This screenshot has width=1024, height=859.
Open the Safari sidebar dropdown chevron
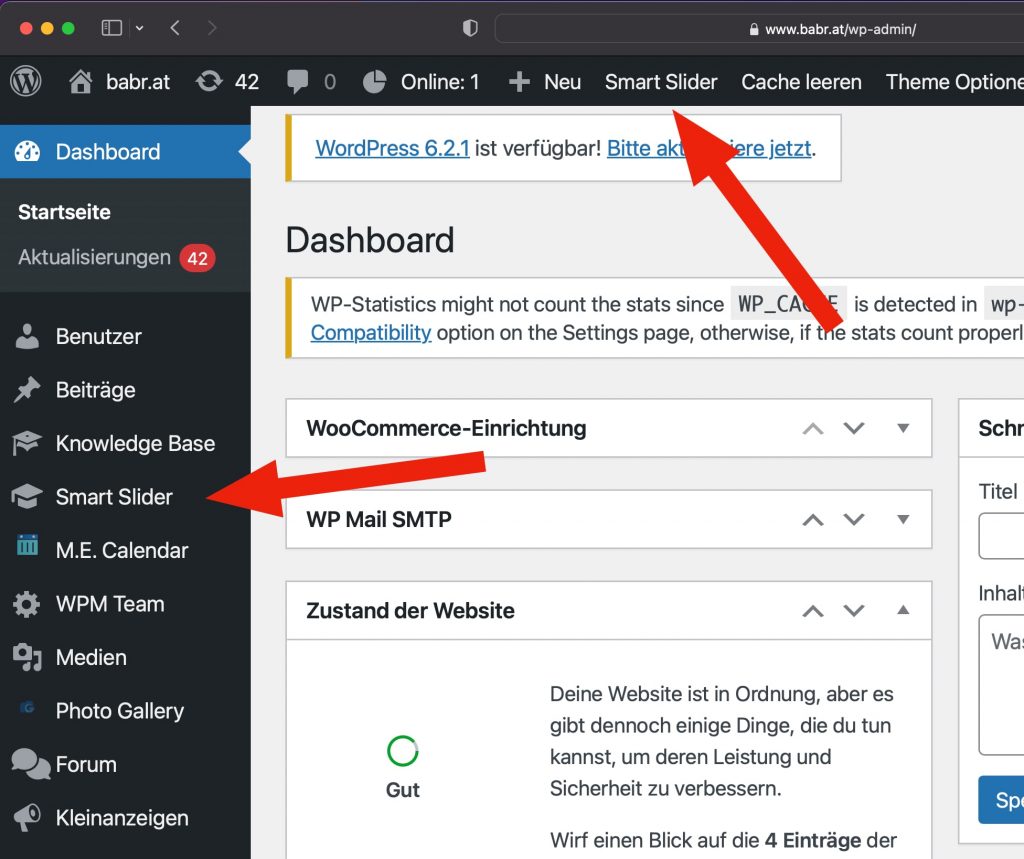(x=138, y=28)
